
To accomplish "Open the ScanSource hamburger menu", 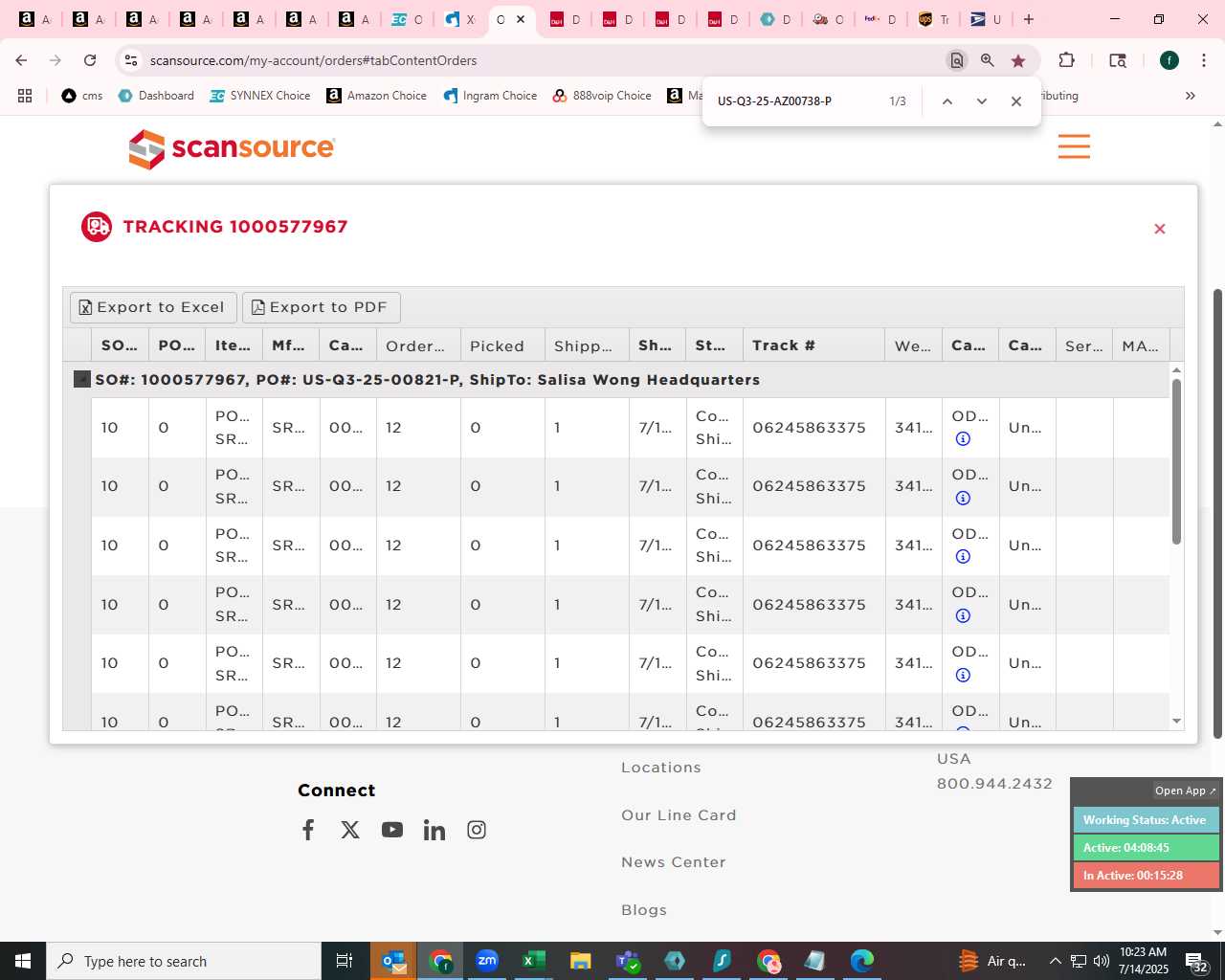I will tap(1074, 146).
